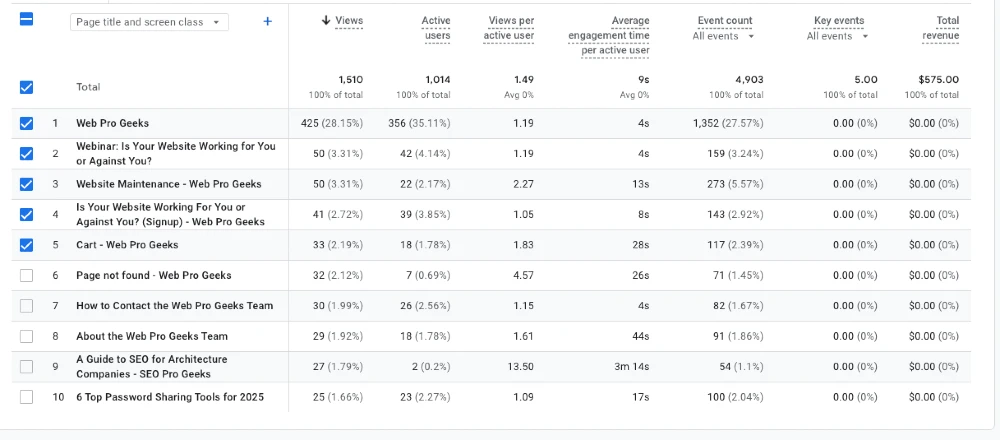
Task: Toggle the select-all indeterminate checkbox in header
Action: (27, 19)
